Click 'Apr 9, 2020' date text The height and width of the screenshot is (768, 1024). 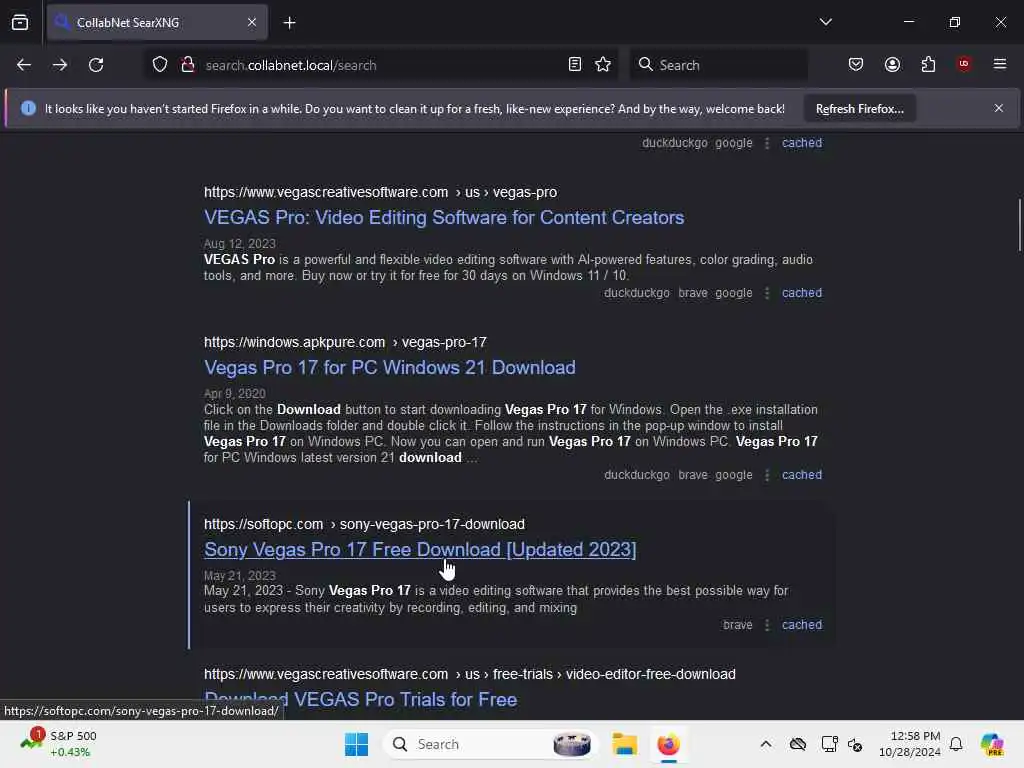(x=234, y=394)
